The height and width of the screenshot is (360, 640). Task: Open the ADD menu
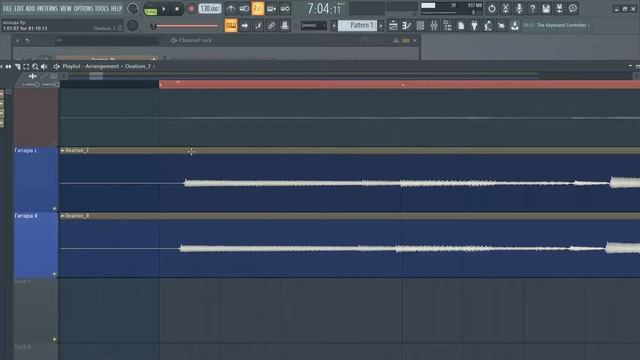pos(30,8)
